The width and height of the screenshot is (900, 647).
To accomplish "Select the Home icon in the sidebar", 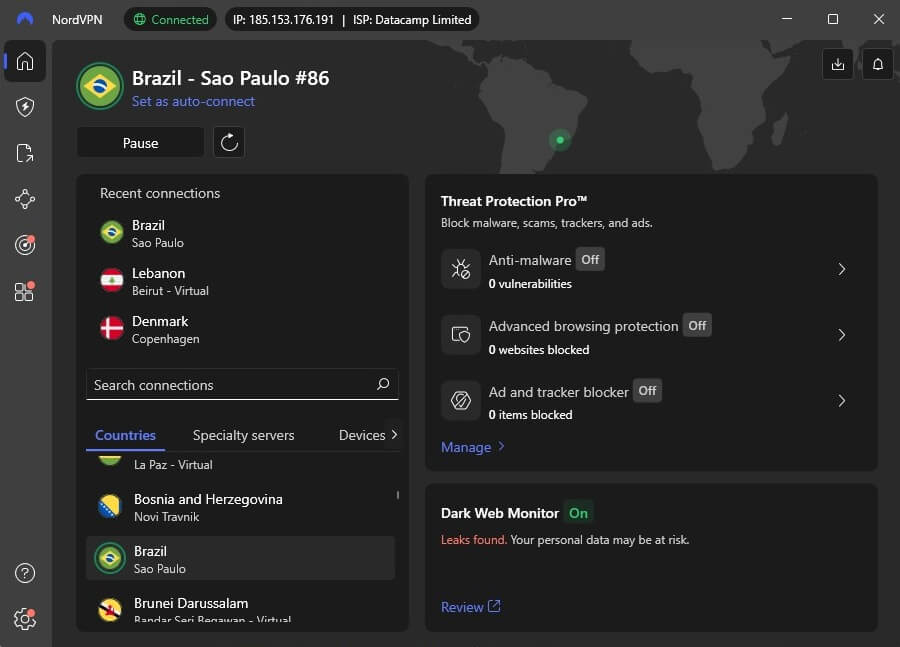I will (x=24, y=61).
